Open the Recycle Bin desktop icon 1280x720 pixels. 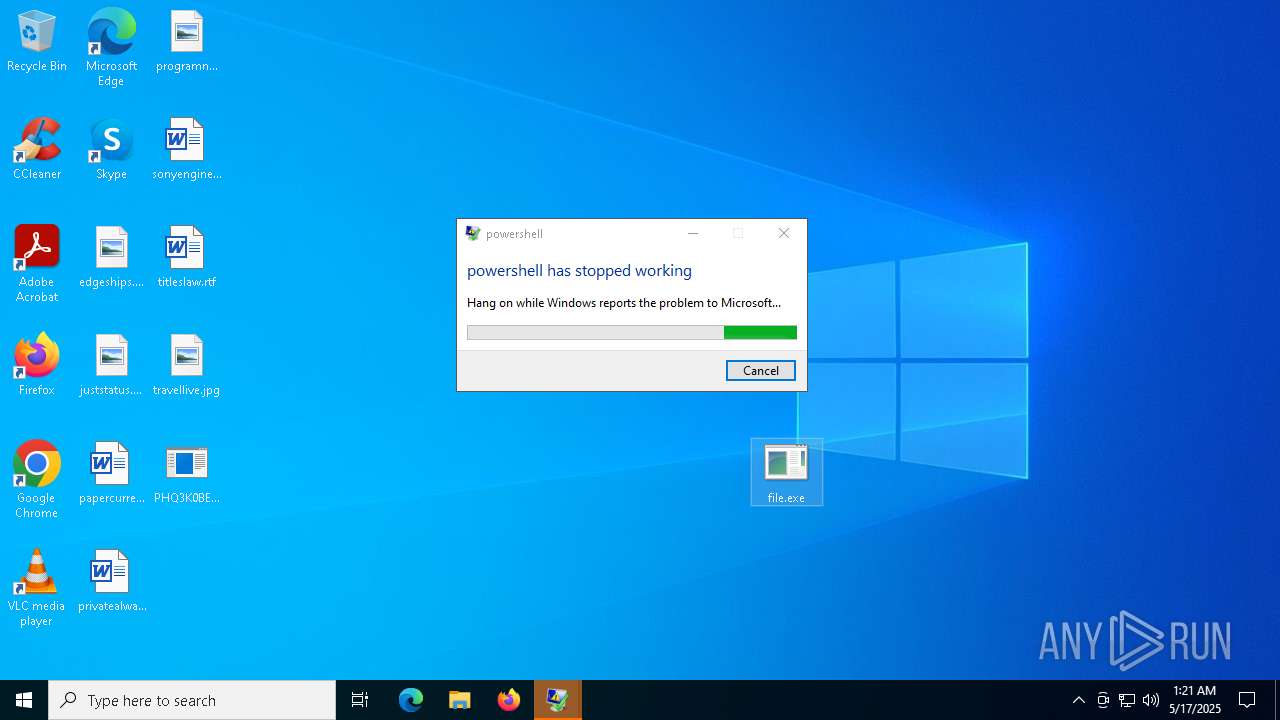tap(37, 42)
